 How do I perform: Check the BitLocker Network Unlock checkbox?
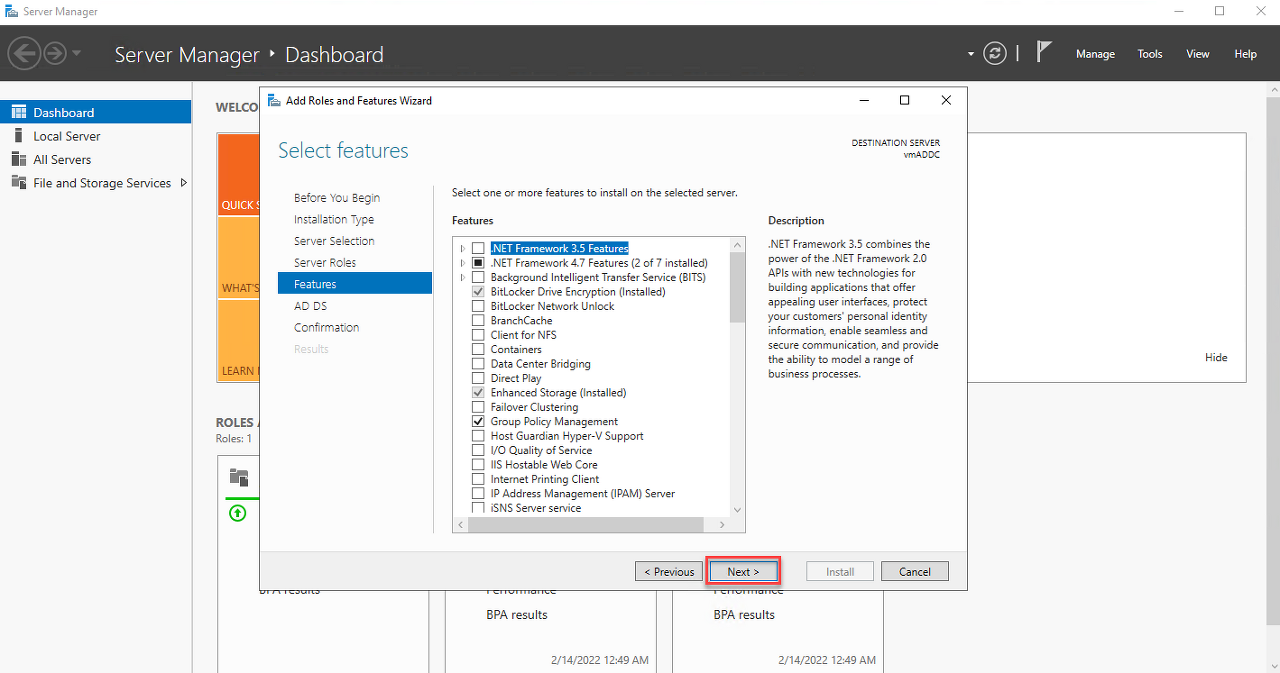[478, 306]
